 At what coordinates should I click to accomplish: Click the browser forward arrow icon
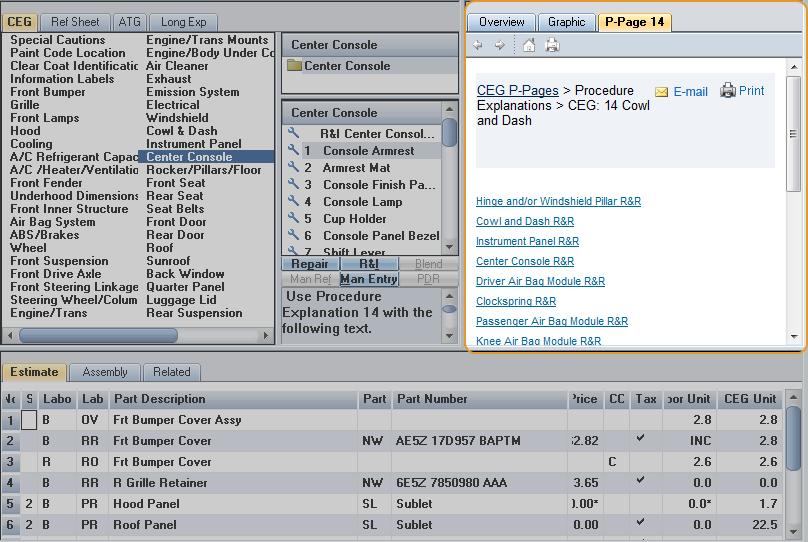[x=499, y=45]
